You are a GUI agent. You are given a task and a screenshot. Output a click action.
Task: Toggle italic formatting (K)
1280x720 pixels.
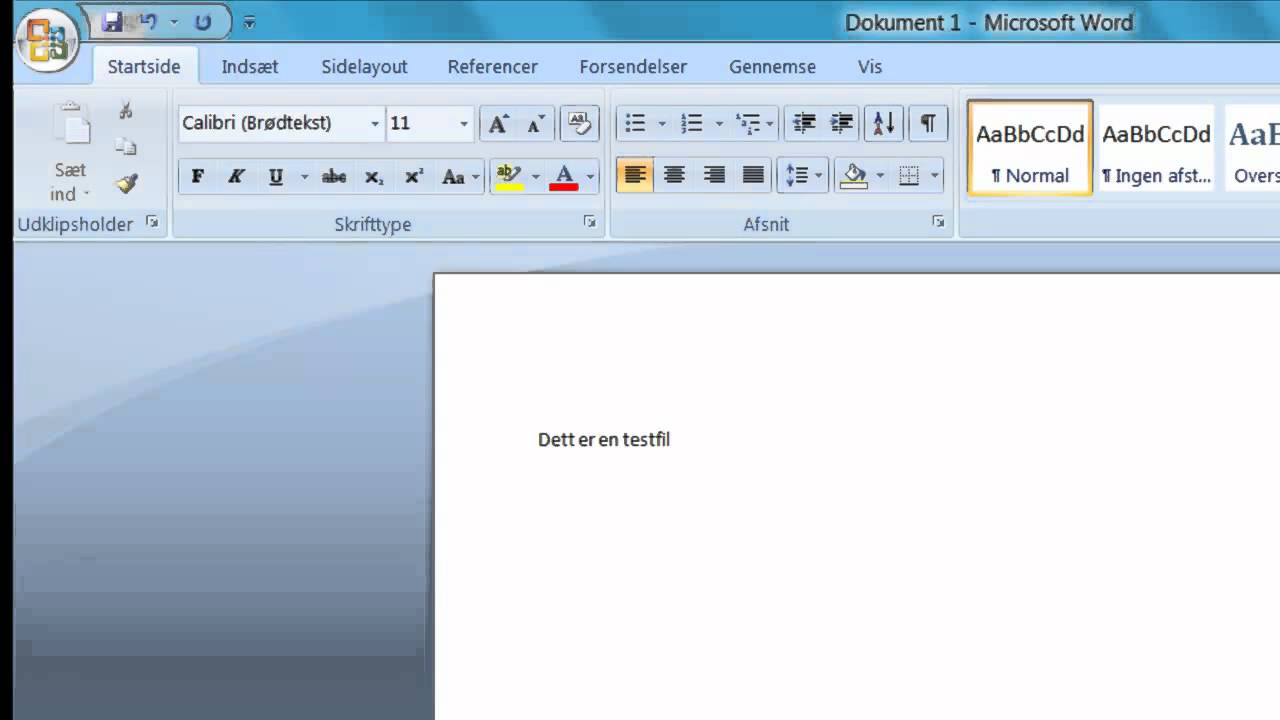[x=236, y=177]
